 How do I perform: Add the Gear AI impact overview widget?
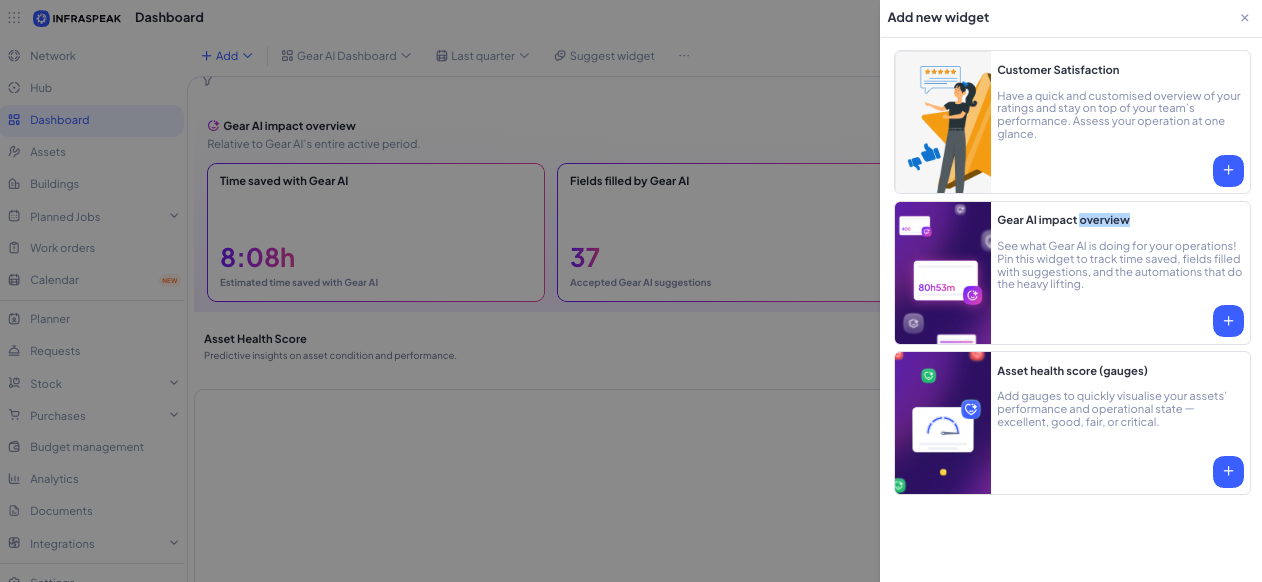(1228, 321)
